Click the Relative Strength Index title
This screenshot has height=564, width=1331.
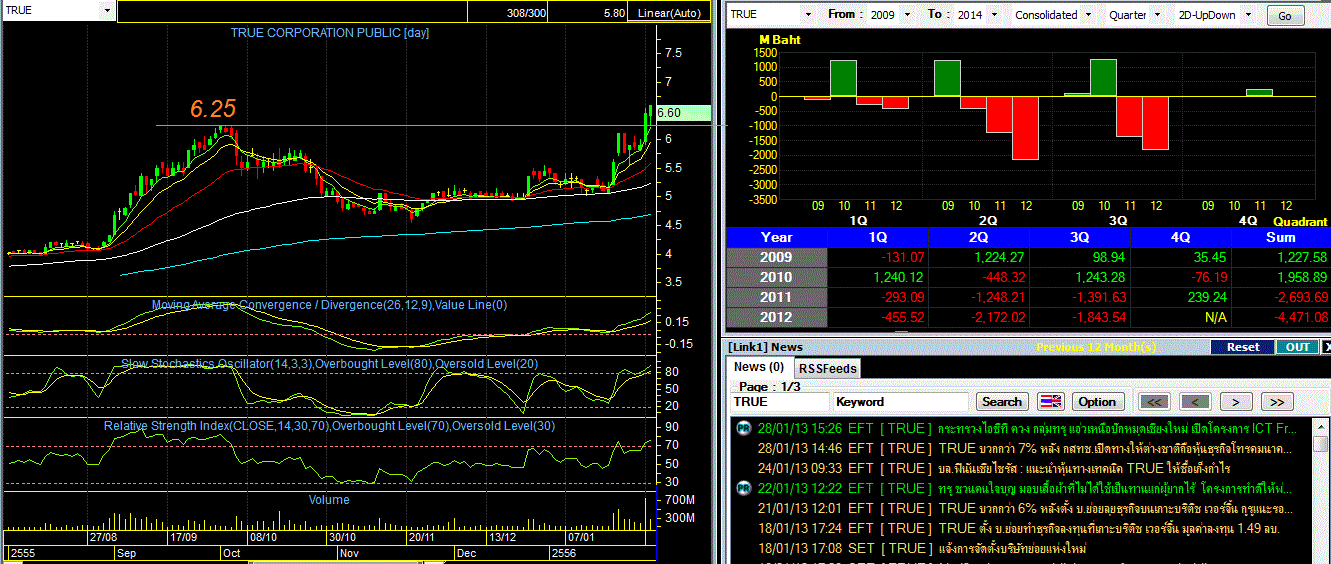[329, 426]
